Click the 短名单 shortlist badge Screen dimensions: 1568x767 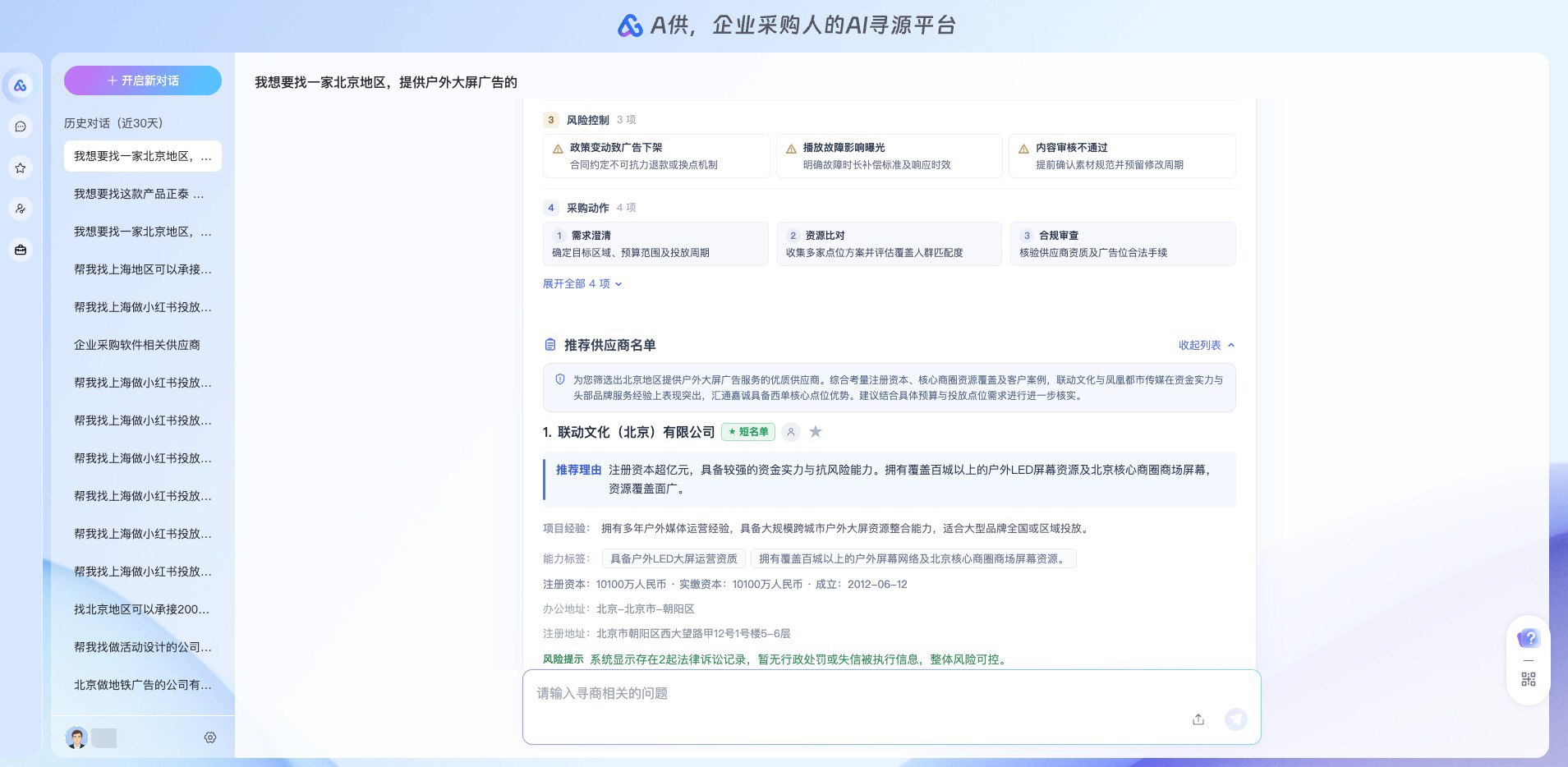pos(748,432)
